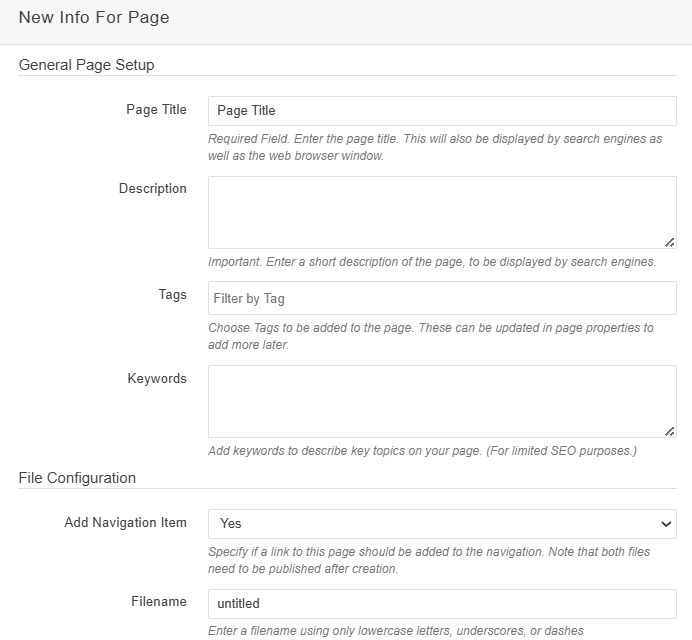Image resolution: width=692 pixels, height=640 pixels.
Task: Click the Add Navigation Item label
Action: [x=125, y=523]
